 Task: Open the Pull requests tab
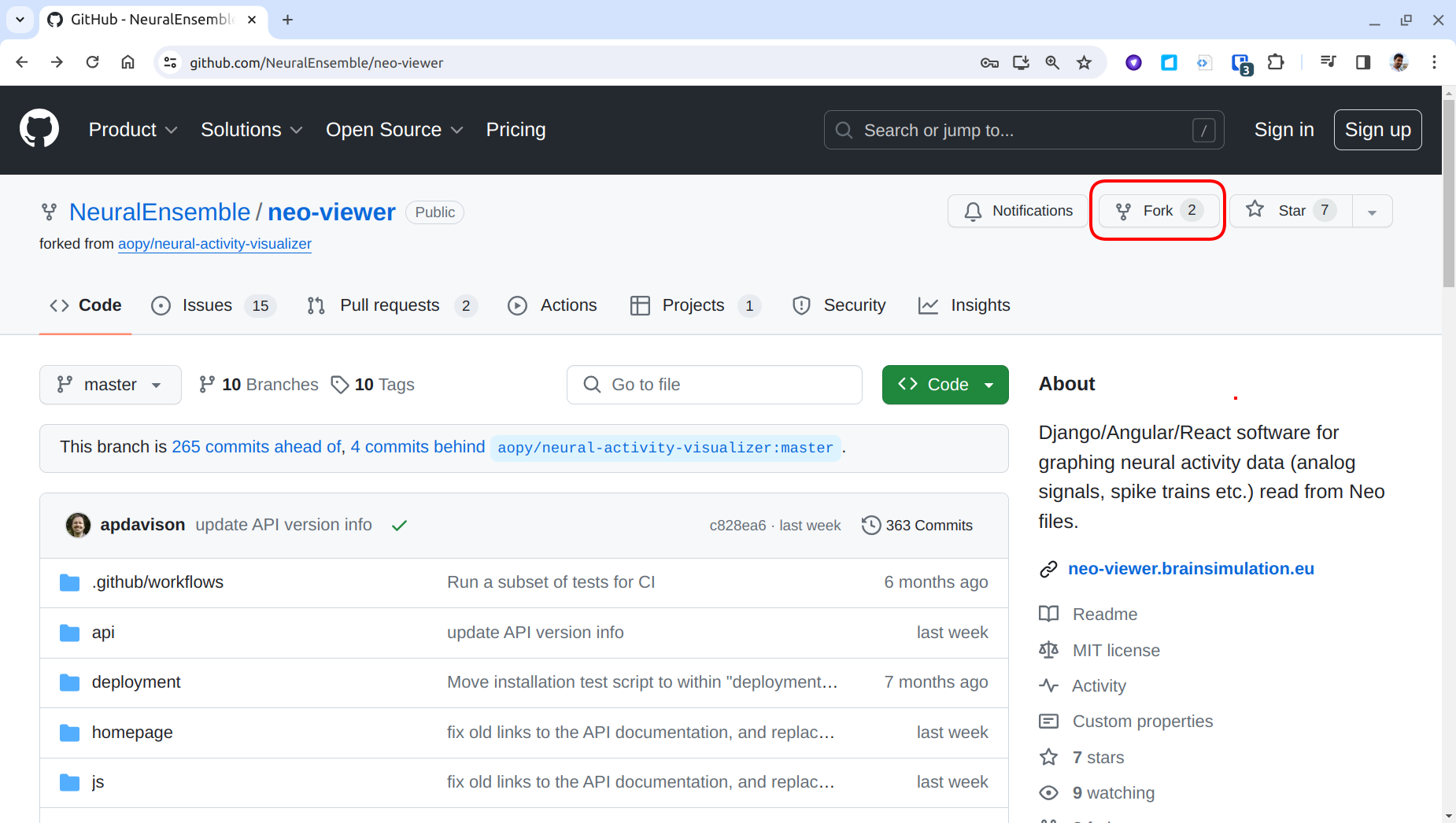tap(391, 305)
